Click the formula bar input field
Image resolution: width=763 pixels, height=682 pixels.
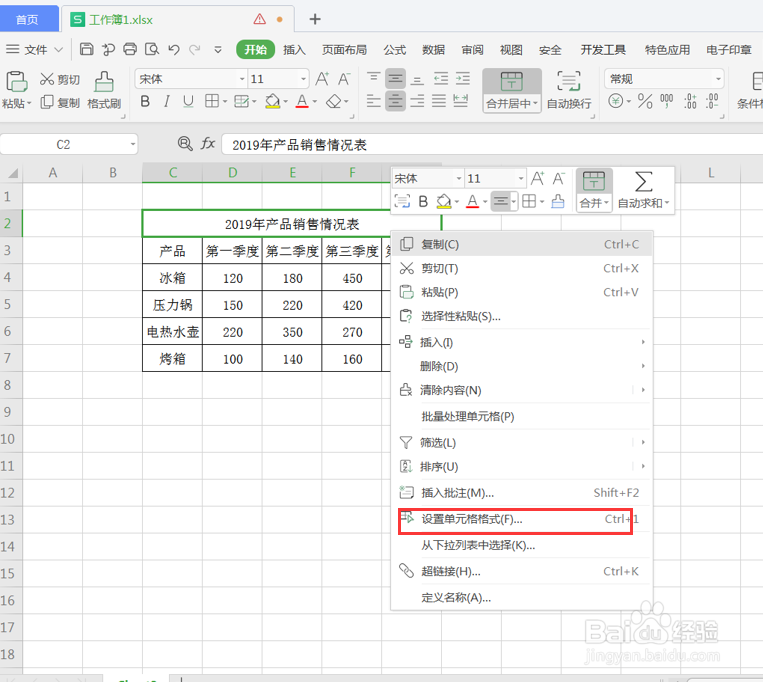pos(491,144)
